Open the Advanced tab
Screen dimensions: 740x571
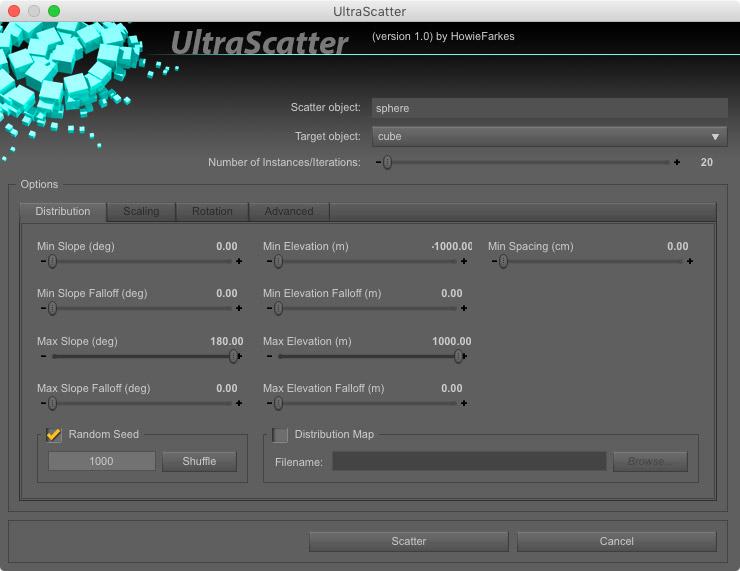tap(289, 211)
